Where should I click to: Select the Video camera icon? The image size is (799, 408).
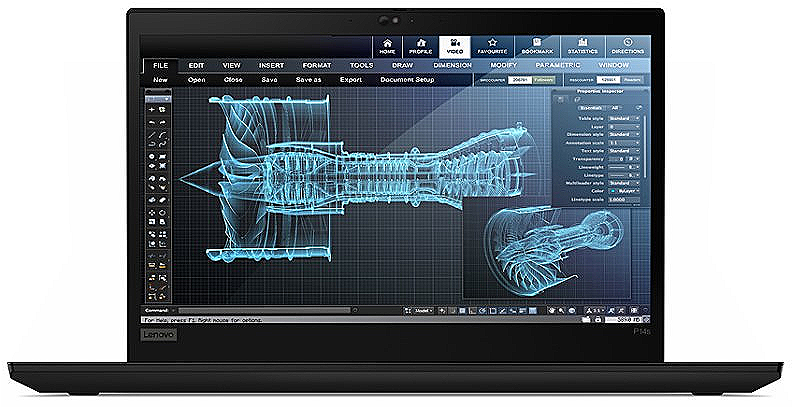click(x=455, y=46)
